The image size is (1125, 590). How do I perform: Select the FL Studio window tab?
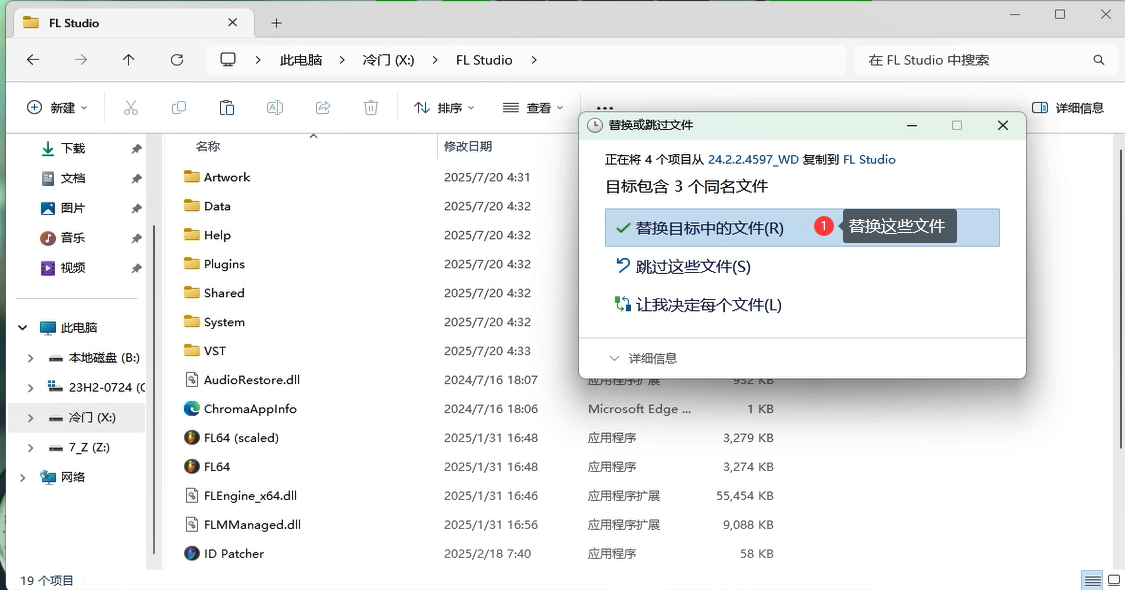[131, 23]
